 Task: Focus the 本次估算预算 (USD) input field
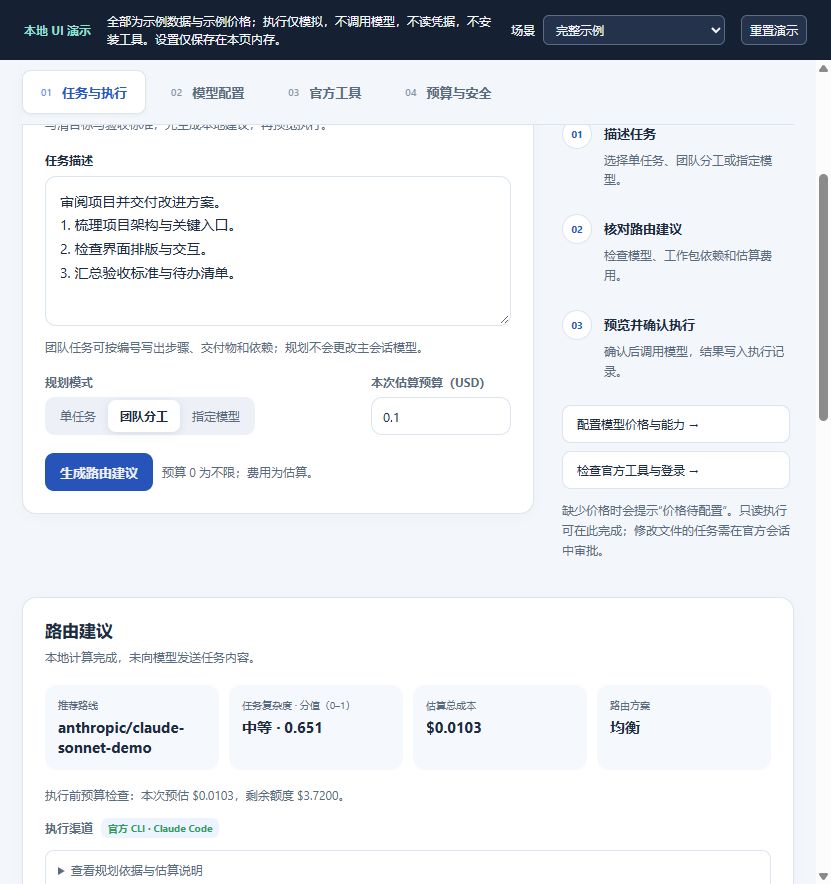pos(441,417)
